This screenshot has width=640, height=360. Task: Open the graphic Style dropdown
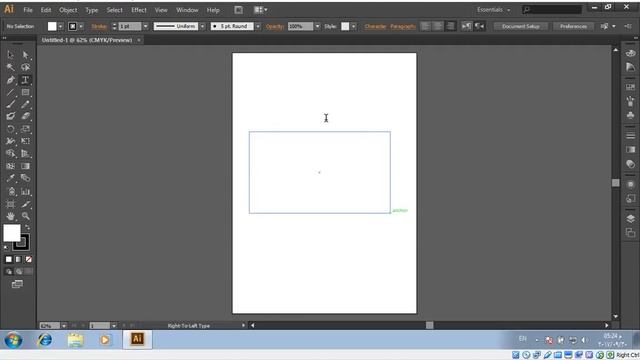[x=353, y=27]
